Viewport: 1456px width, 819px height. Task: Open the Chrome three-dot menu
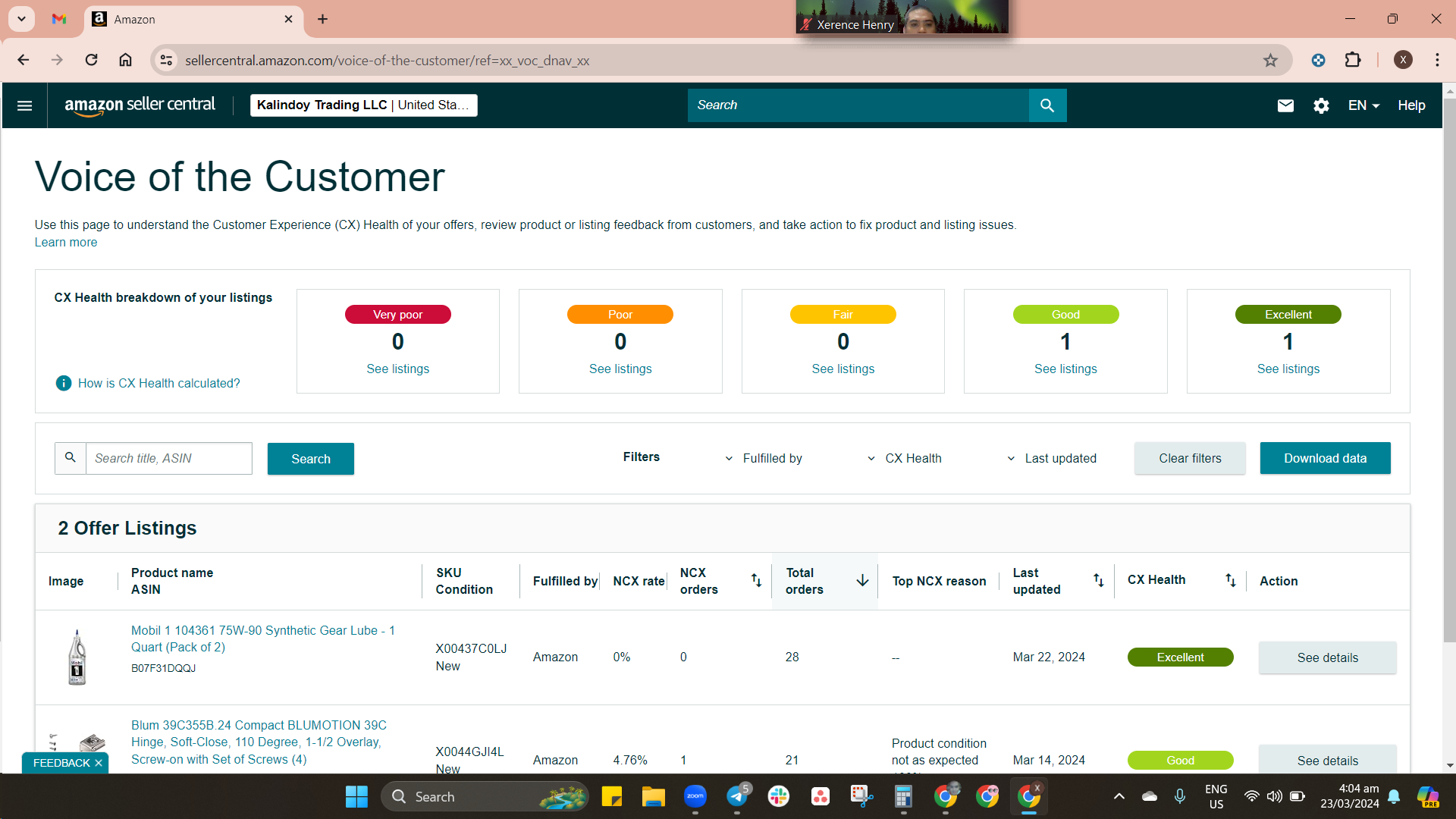[1437, 60]
